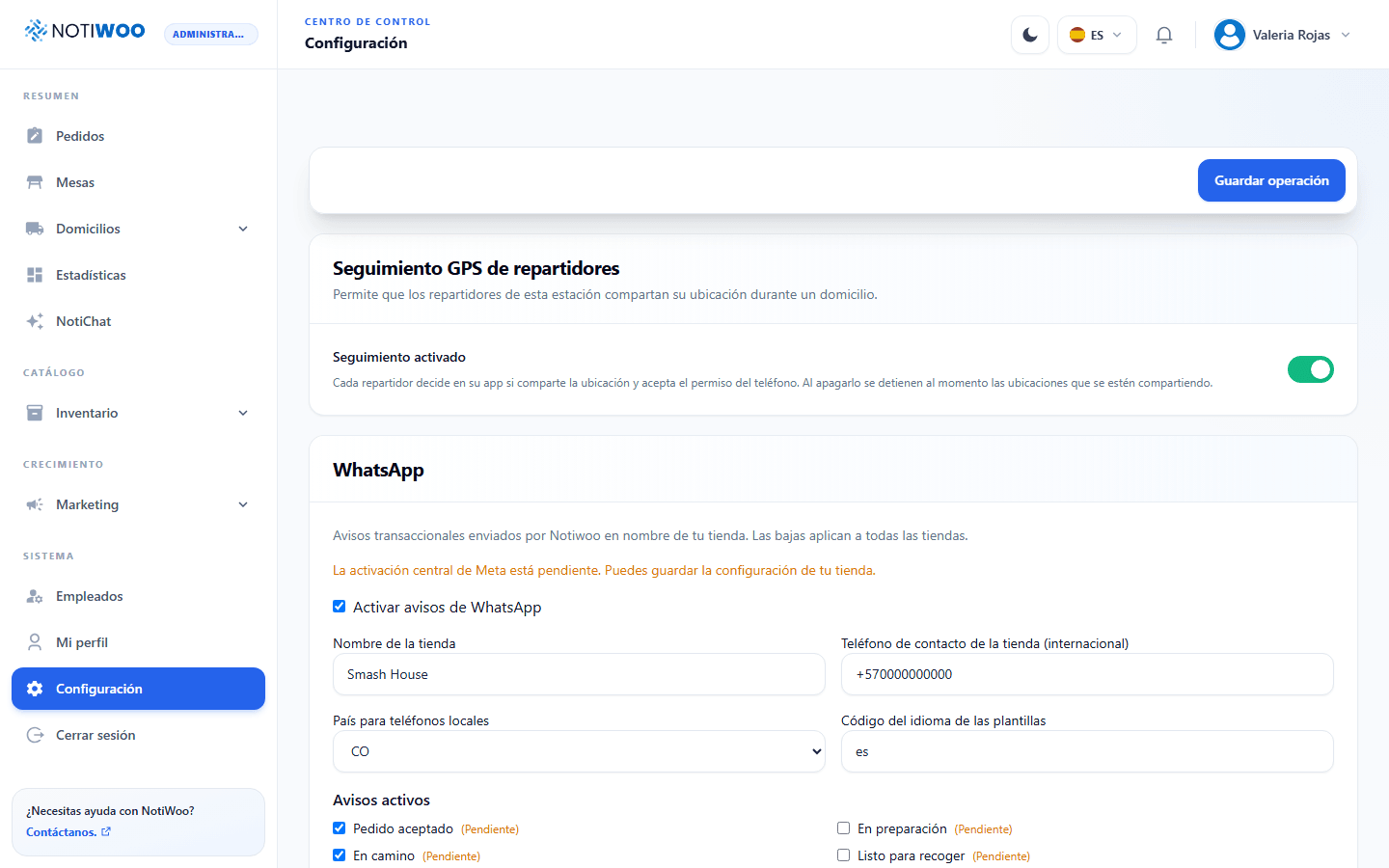Uncheck Activar avisos de WhatsApp

pos(340,607)
